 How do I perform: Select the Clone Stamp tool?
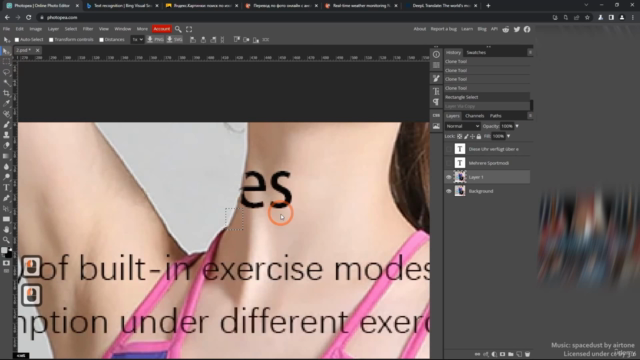pyautogui.click(x=6, y=135)
